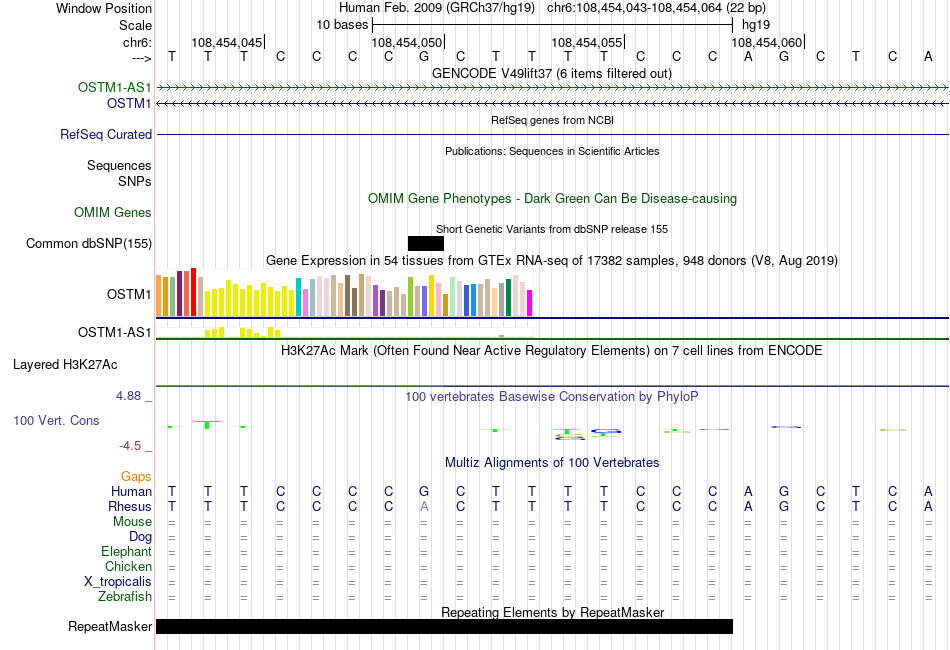Viewport: 950px width, 650px height.
Task: Click the Layered H3K27Ac track label
Action: coord(65,365)
